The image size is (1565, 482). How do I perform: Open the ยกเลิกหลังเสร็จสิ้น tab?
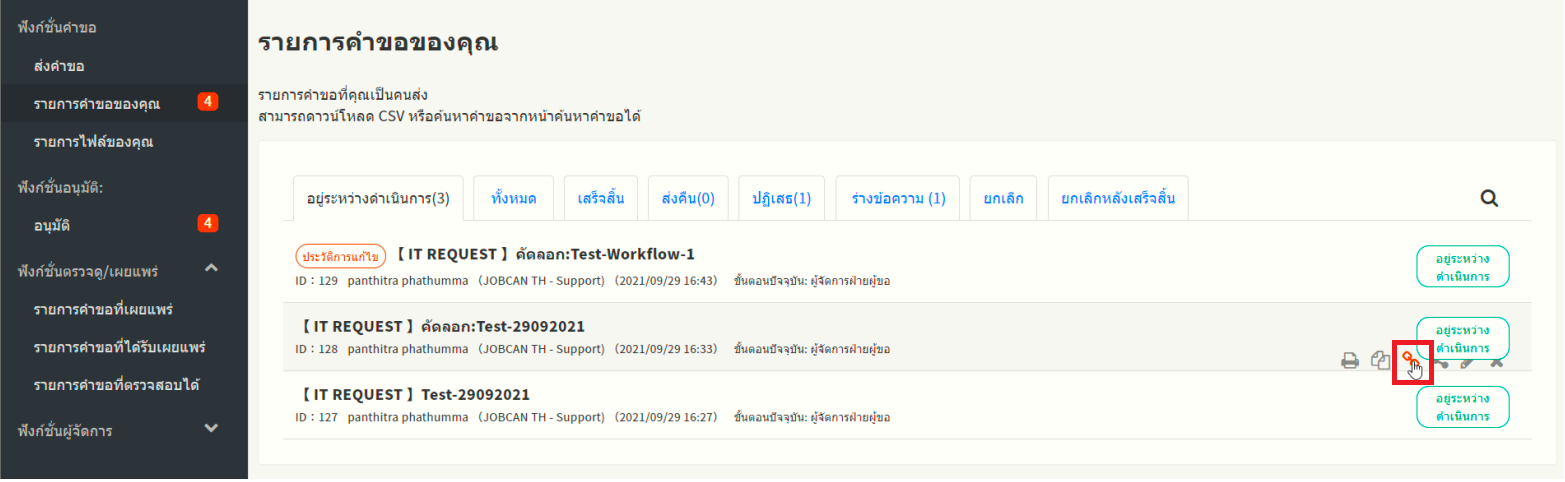pyautogui.click(x=1118, y=198)
